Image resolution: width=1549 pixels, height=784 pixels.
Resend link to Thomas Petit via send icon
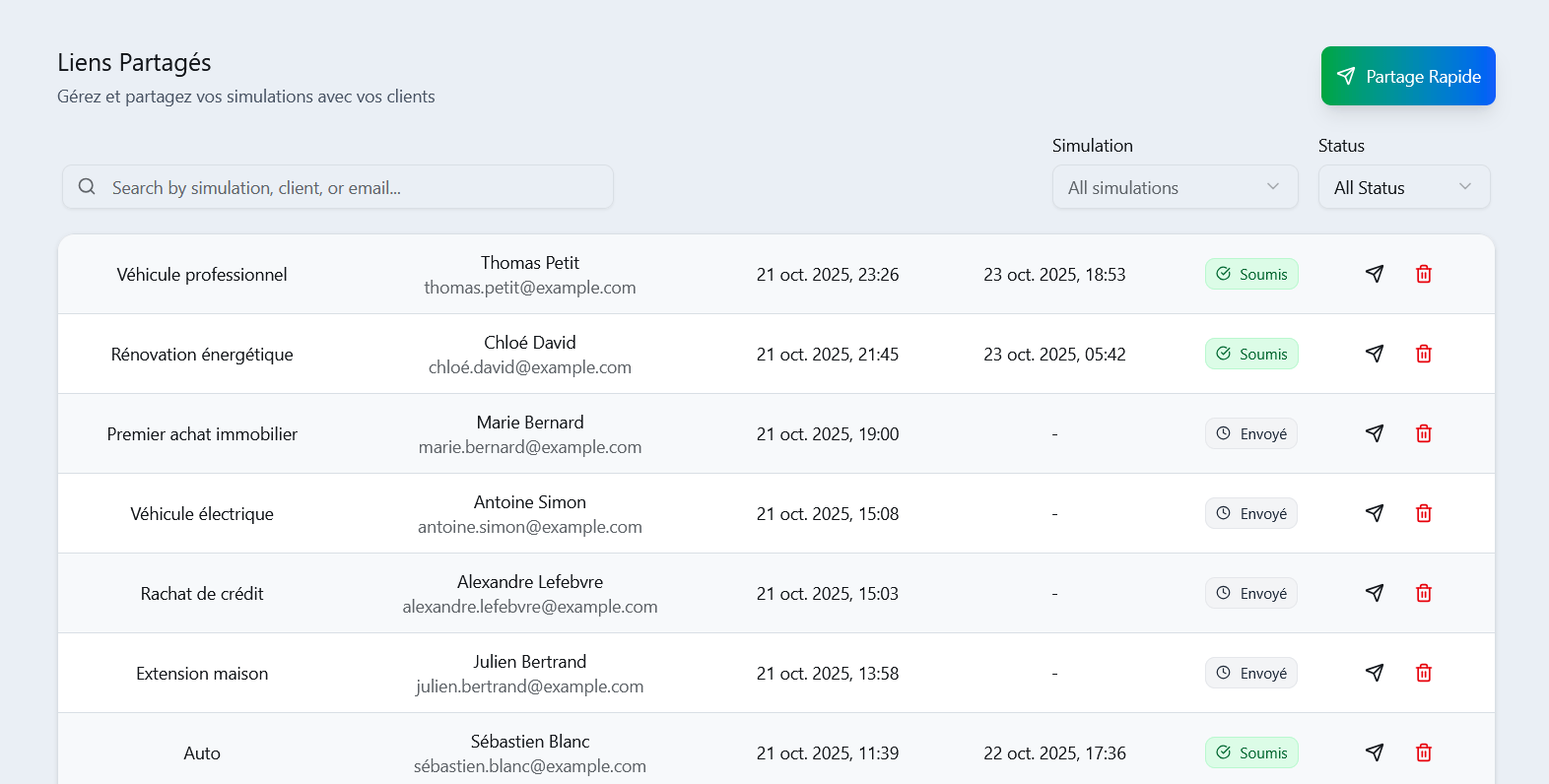click(1375, 274)
